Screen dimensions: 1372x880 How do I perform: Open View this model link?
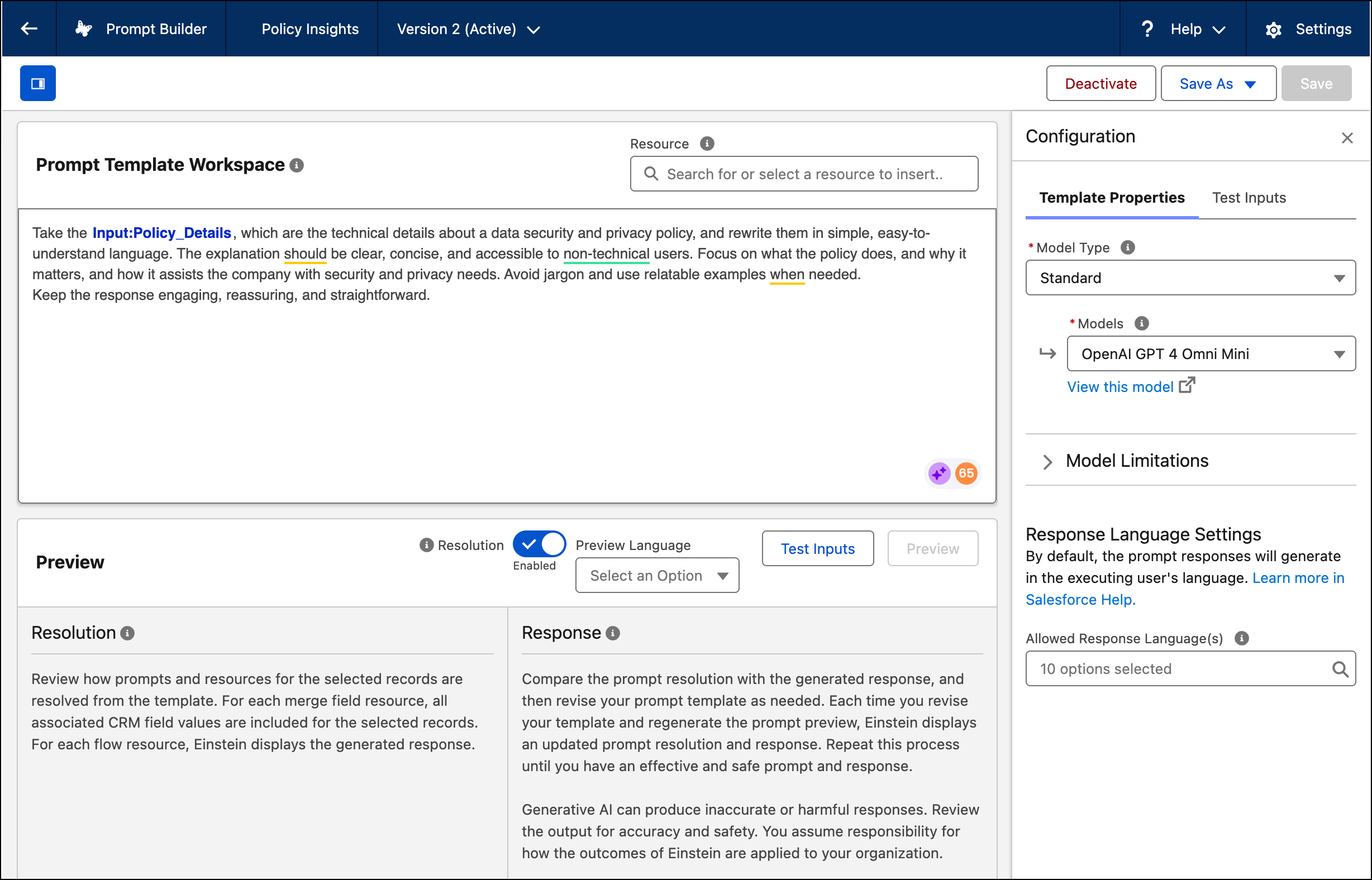(1121, 387)
